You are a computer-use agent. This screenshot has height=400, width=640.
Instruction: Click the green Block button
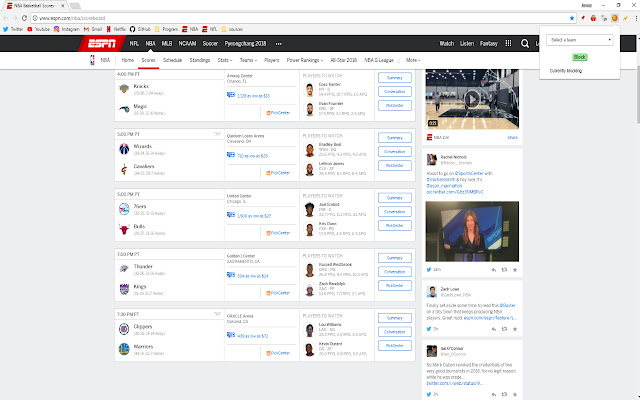[580, 57]
